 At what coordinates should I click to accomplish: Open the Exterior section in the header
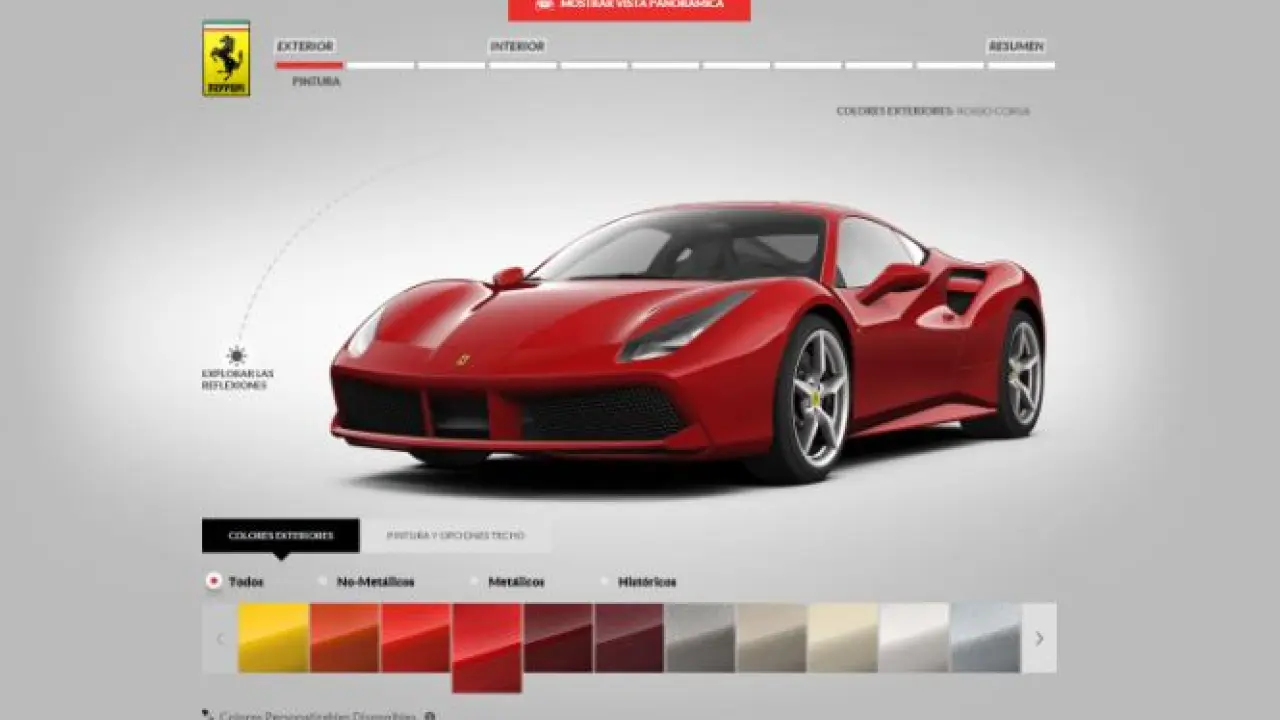pyautogui.click(x=305, y=47)
